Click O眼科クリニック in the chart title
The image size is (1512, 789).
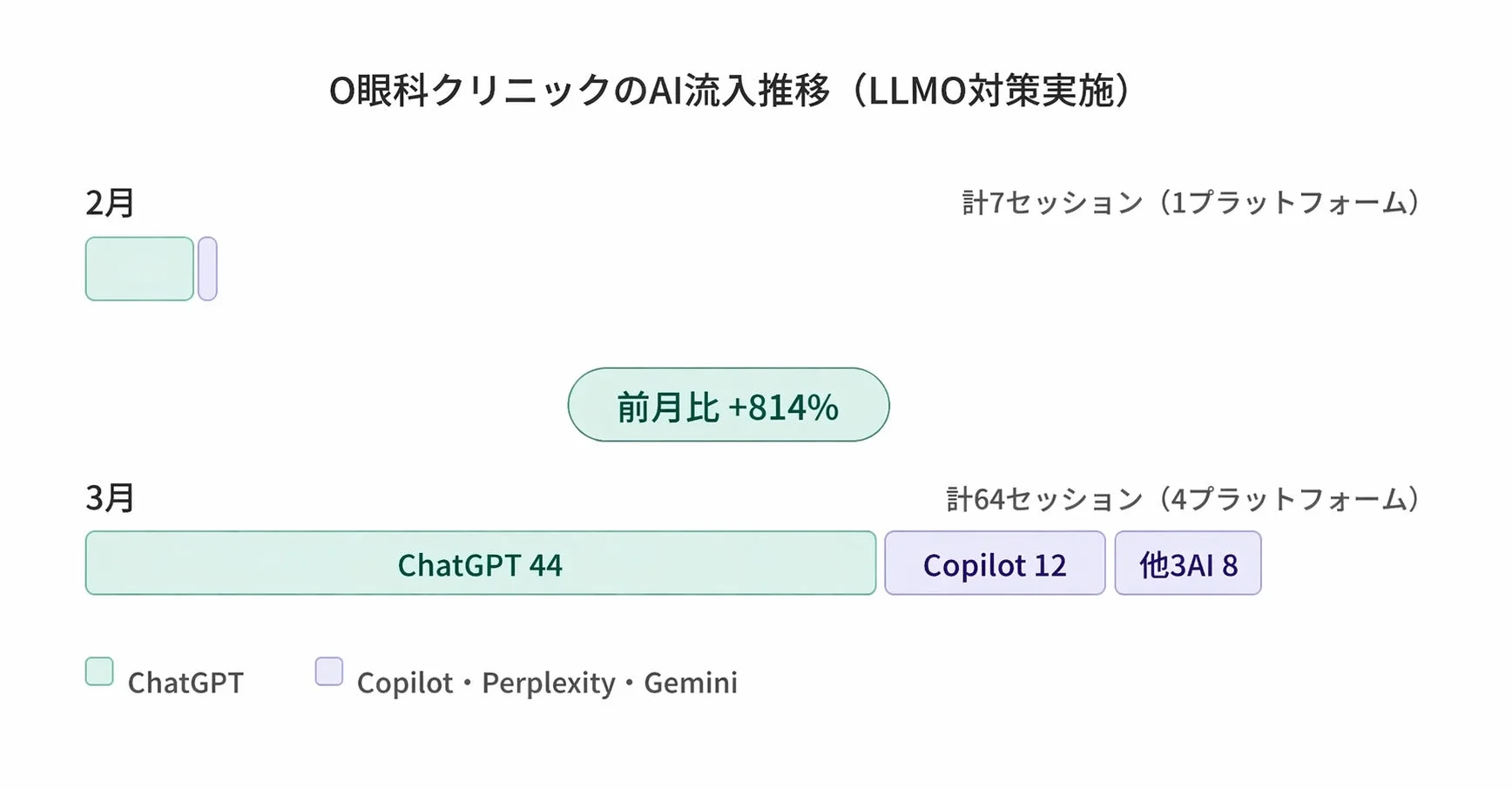click(x=470, y=91)
